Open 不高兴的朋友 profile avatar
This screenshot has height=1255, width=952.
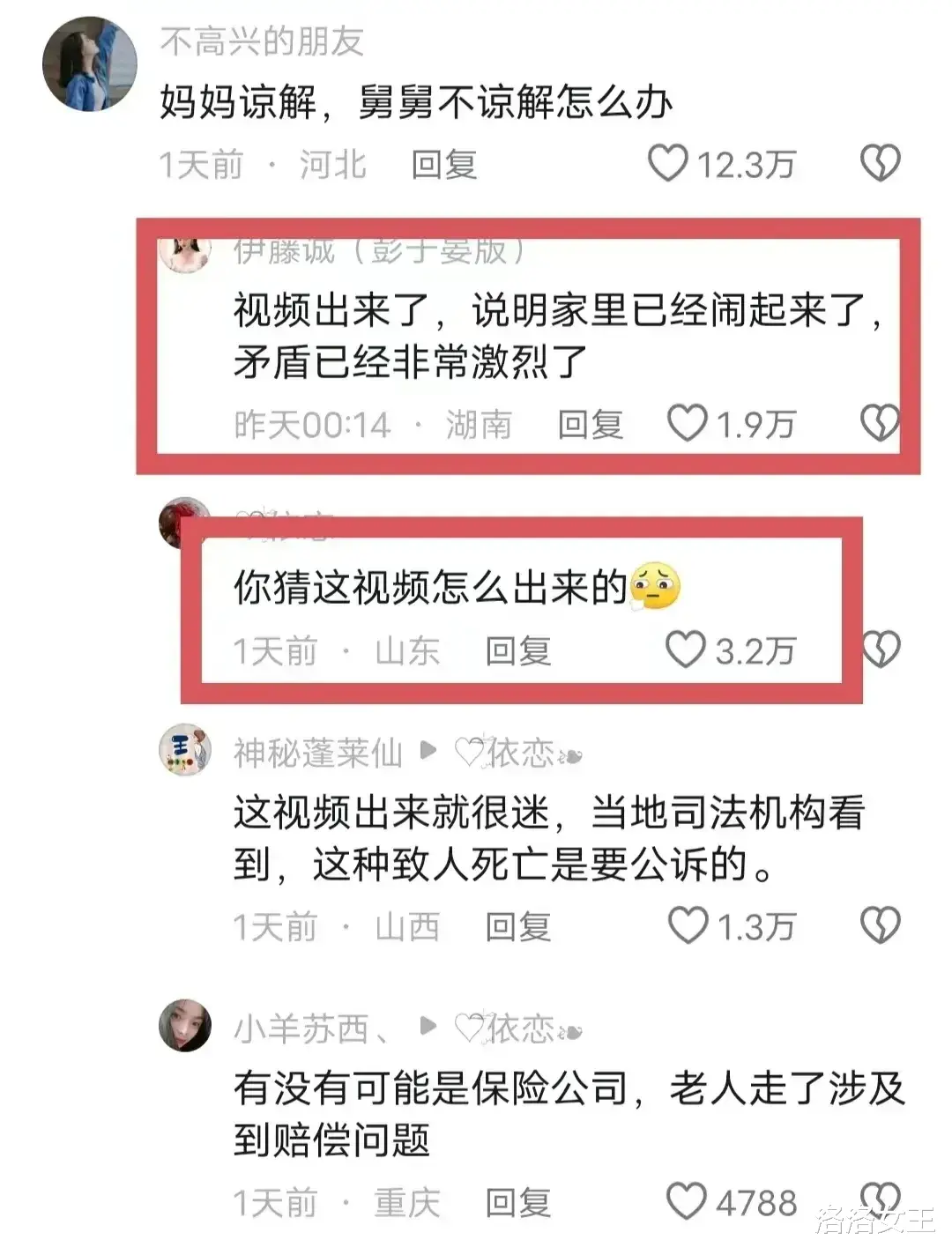coord(90,63)
